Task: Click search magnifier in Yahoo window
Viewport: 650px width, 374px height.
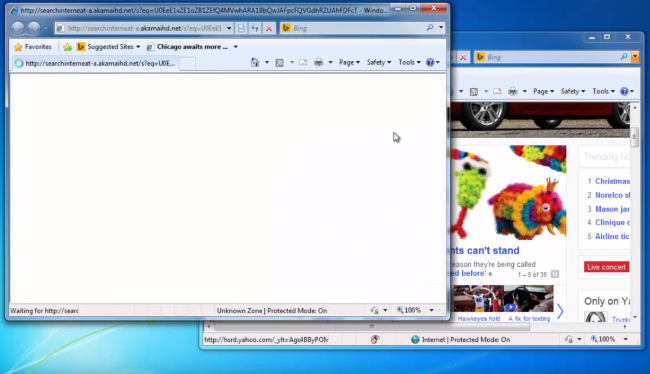Action: point(624,57)
